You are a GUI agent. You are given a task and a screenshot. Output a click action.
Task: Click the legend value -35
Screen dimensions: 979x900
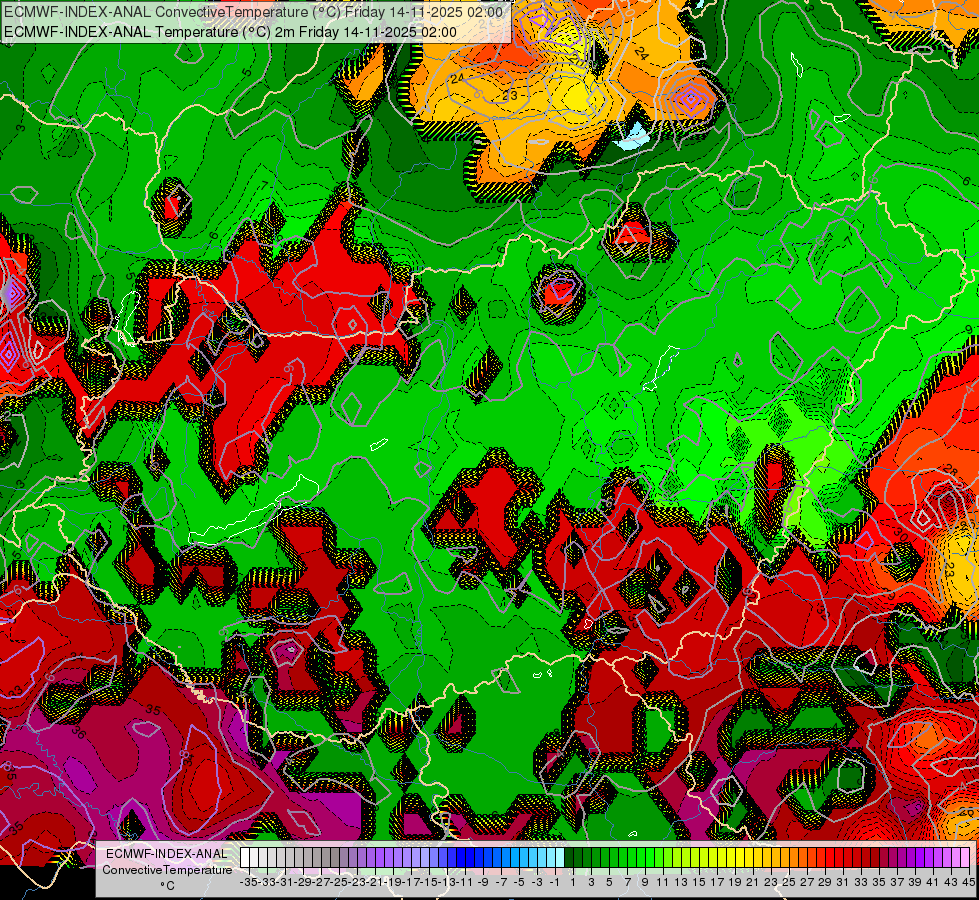249,883
